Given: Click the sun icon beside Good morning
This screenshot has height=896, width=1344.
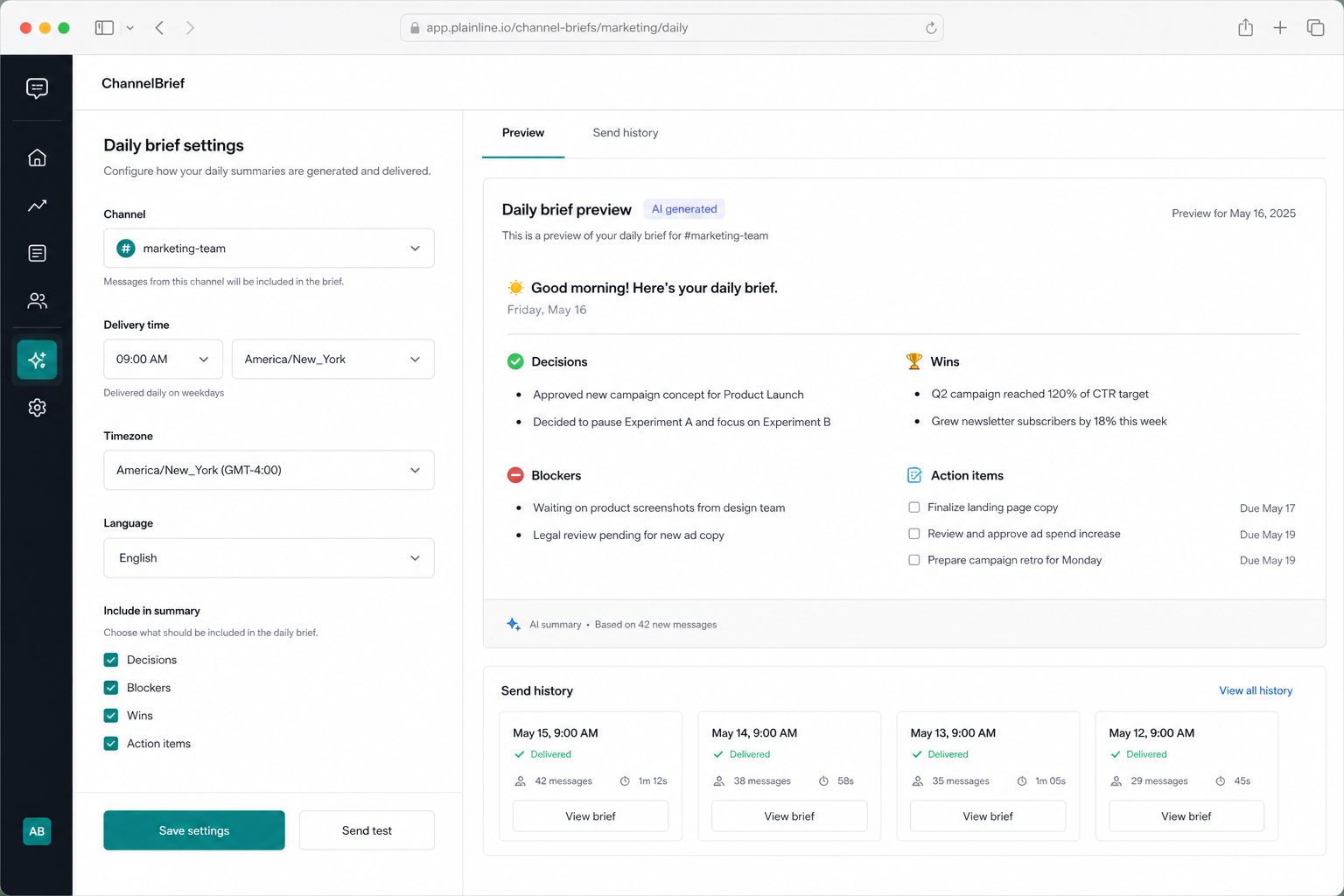Looking at the screenshot, I should 515,288.
